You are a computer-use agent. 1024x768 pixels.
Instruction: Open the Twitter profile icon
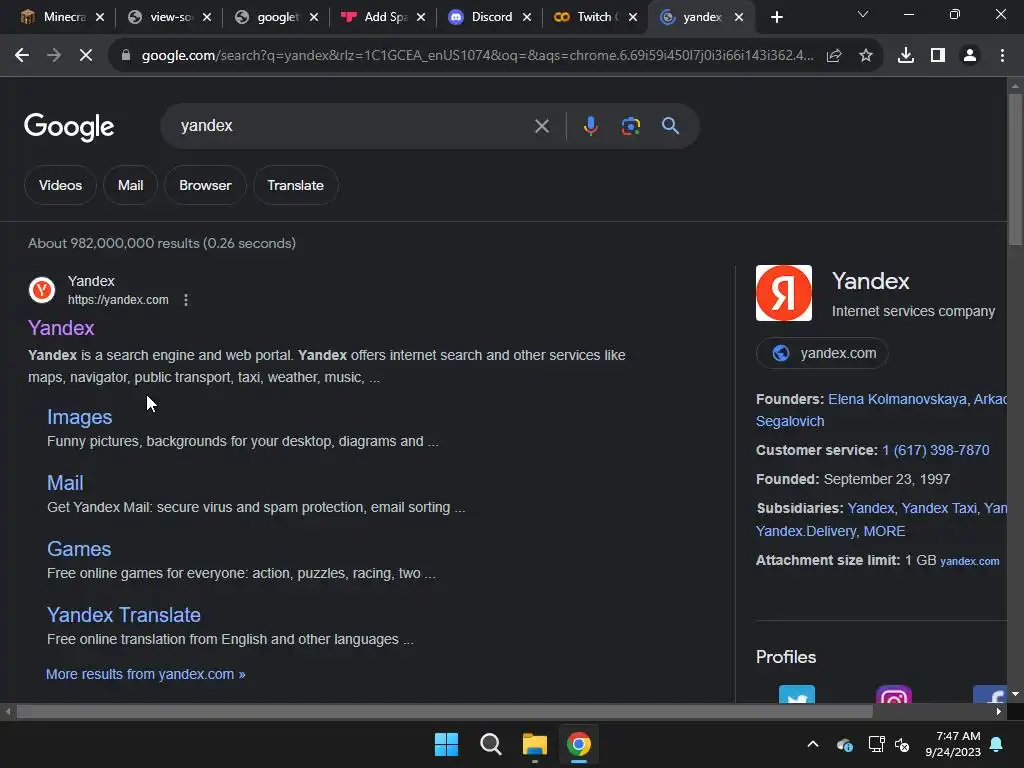pos(797,694)
